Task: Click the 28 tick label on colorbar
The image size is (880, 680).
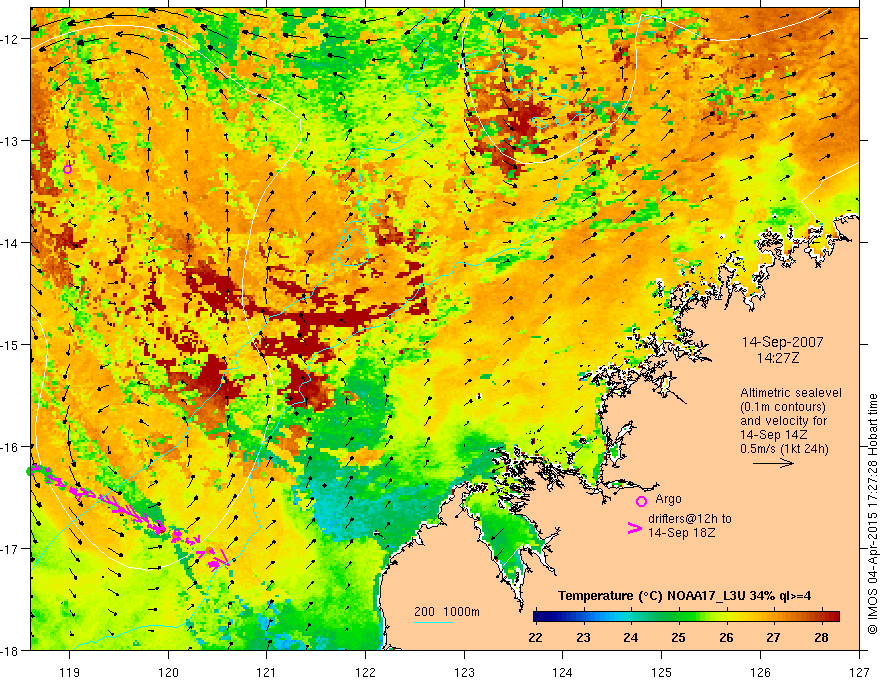Action: pos(821,637)
